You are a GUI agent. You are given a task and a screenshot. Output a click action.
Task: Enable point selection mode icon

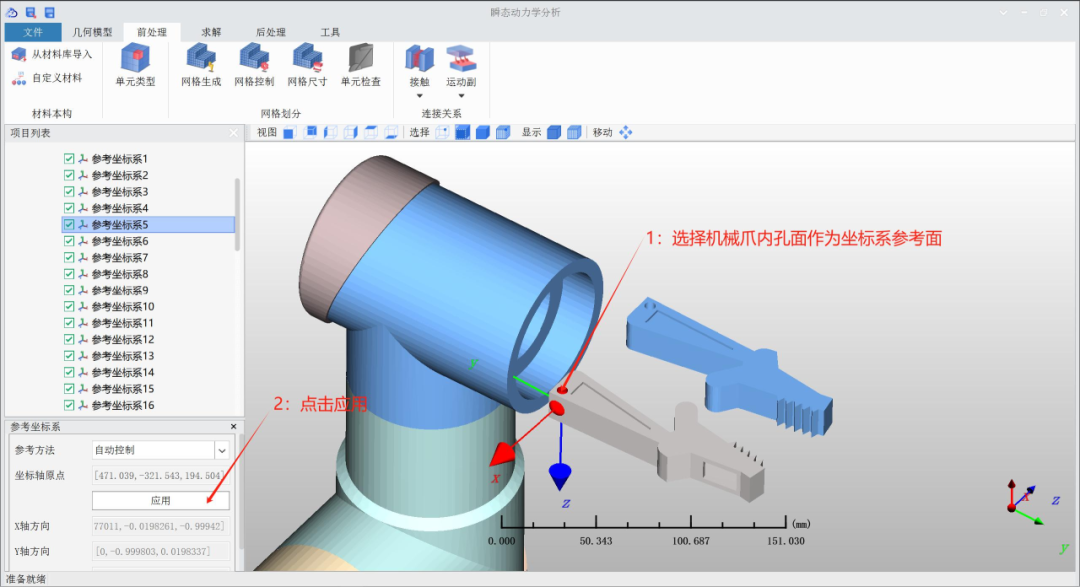[442, 132]
